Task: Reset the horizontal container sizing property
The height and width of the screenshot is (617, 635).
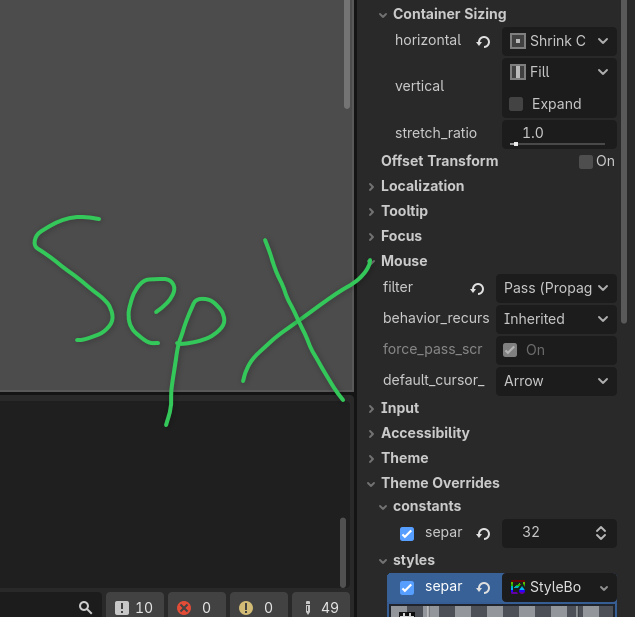Action: [483, 41]
